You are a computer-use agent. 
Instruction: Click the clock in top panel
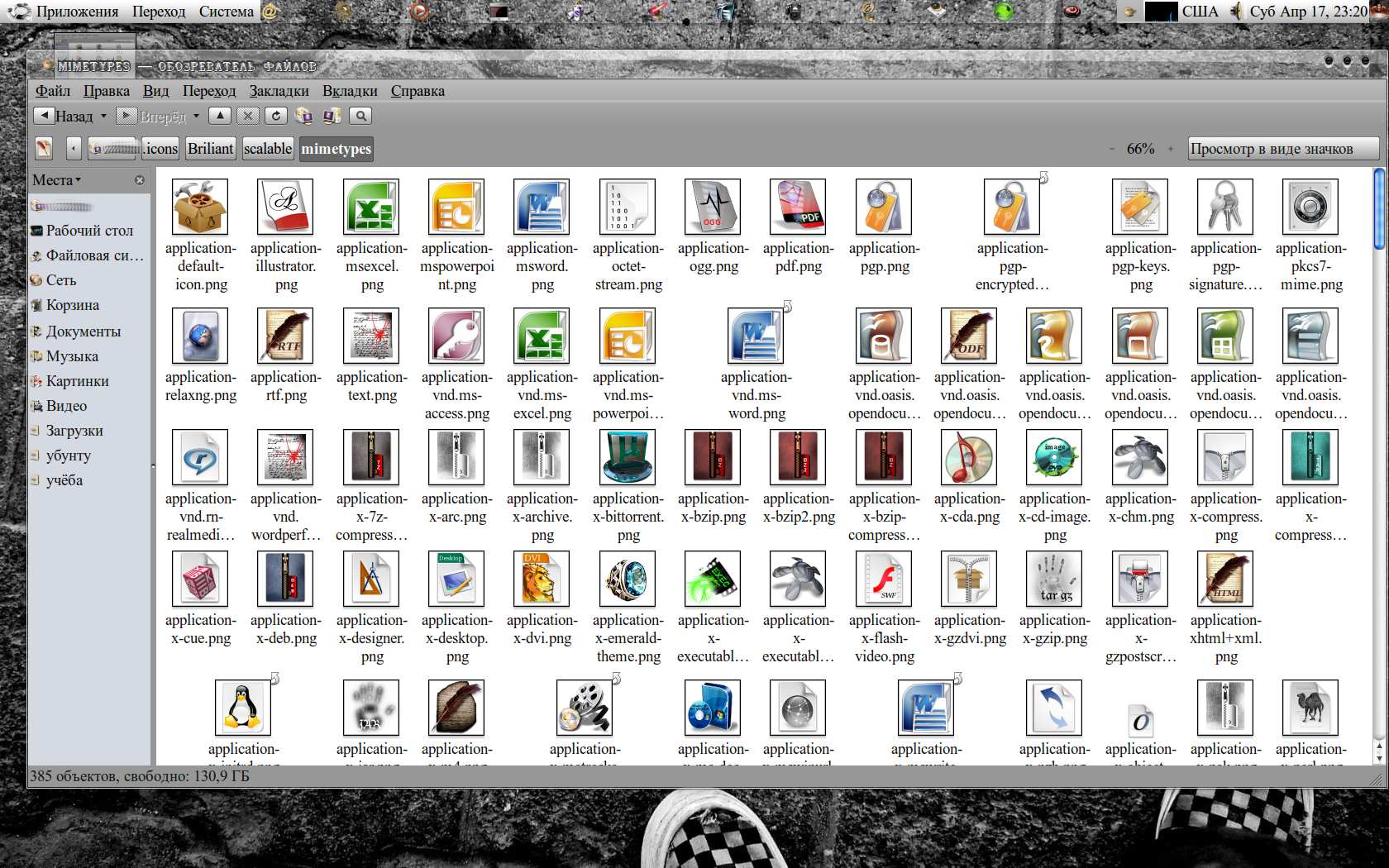click(x=1309, y=12)
